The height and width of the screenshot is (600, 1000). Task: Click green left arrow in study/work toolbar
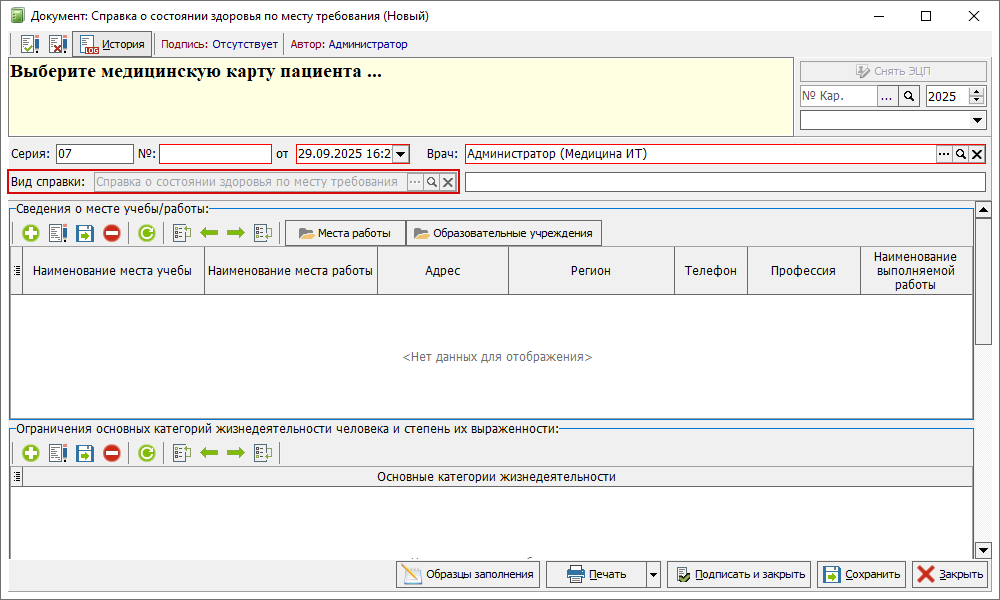210,233
